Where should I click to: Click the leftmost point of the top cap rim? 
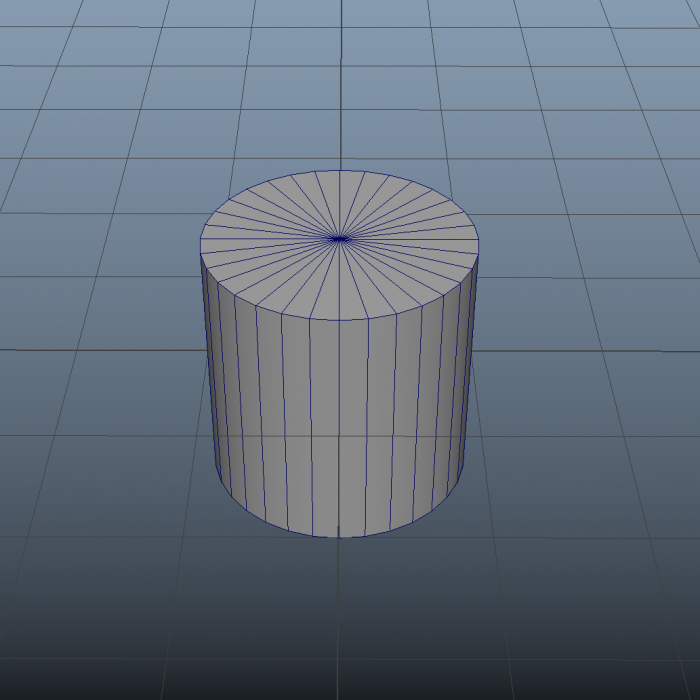point(201,245)
